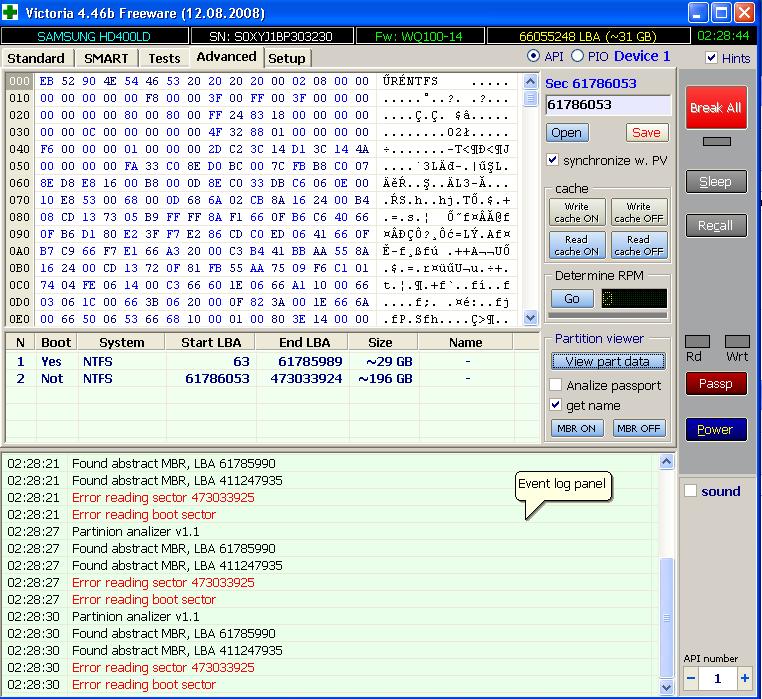
Task: Click the ~196 GB size cell
Action: coord(385,379)
